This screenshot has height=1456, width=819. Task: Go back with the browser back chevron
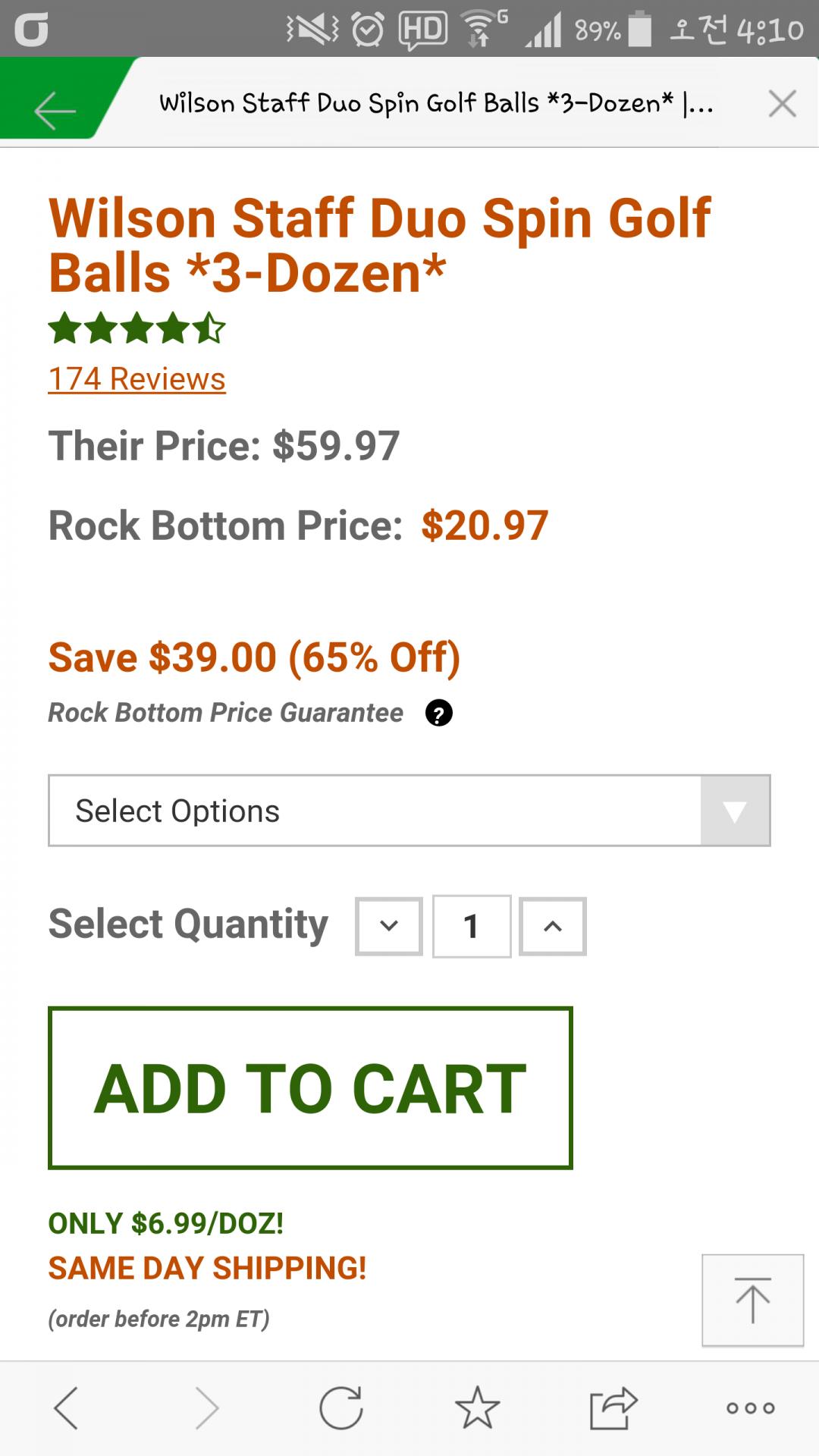pyautogui.click(x=67, y=1408)
